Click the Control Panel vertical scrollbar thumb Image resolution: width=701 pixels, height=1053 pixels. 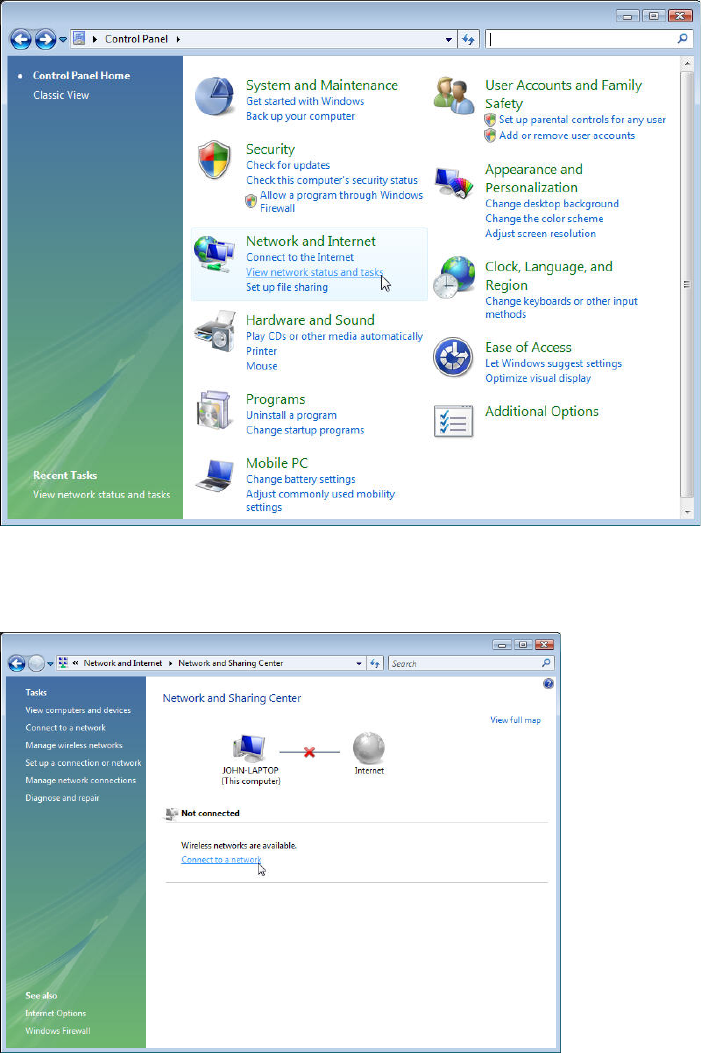click(x=686, y=284)
